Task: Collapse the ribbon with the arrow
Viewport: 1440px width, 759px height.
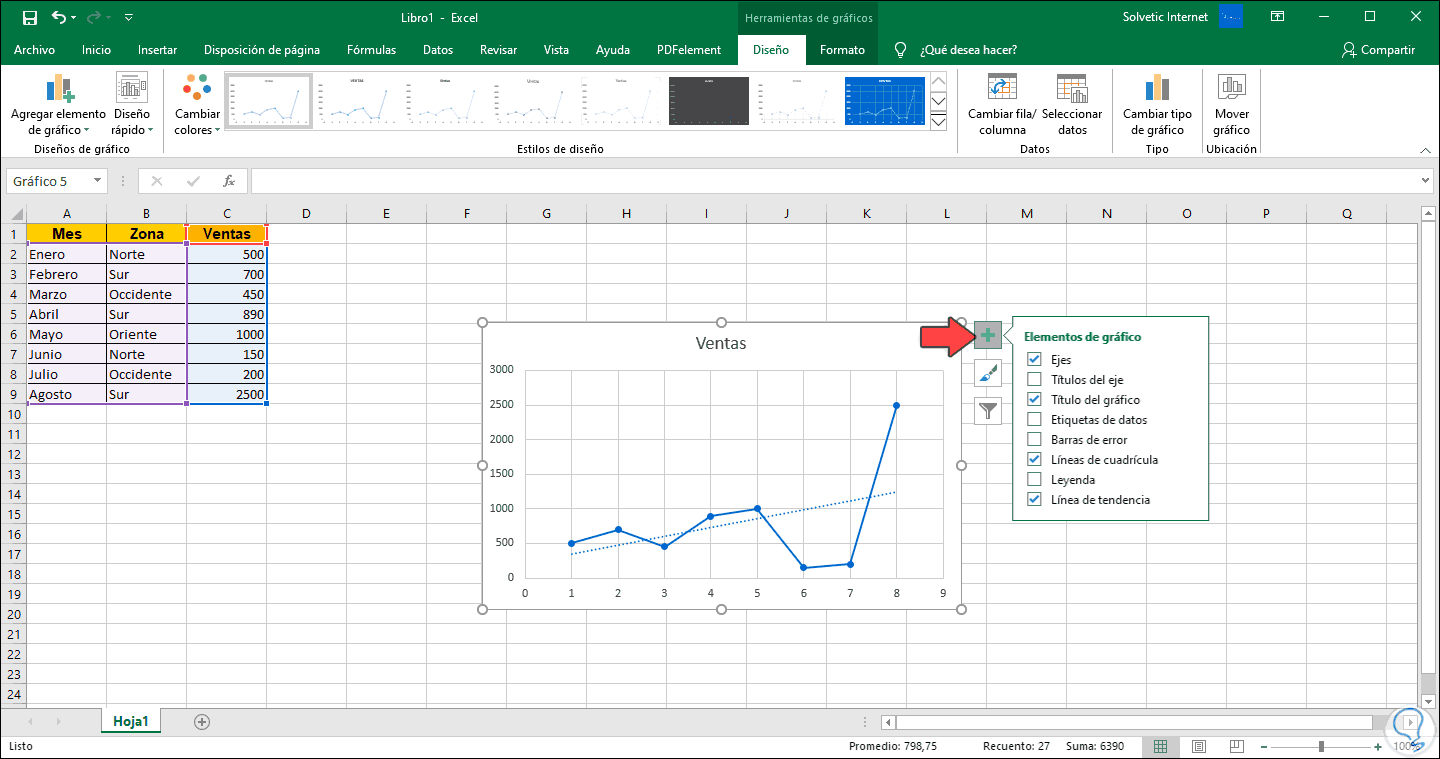Action: [x=1426, y=150]
